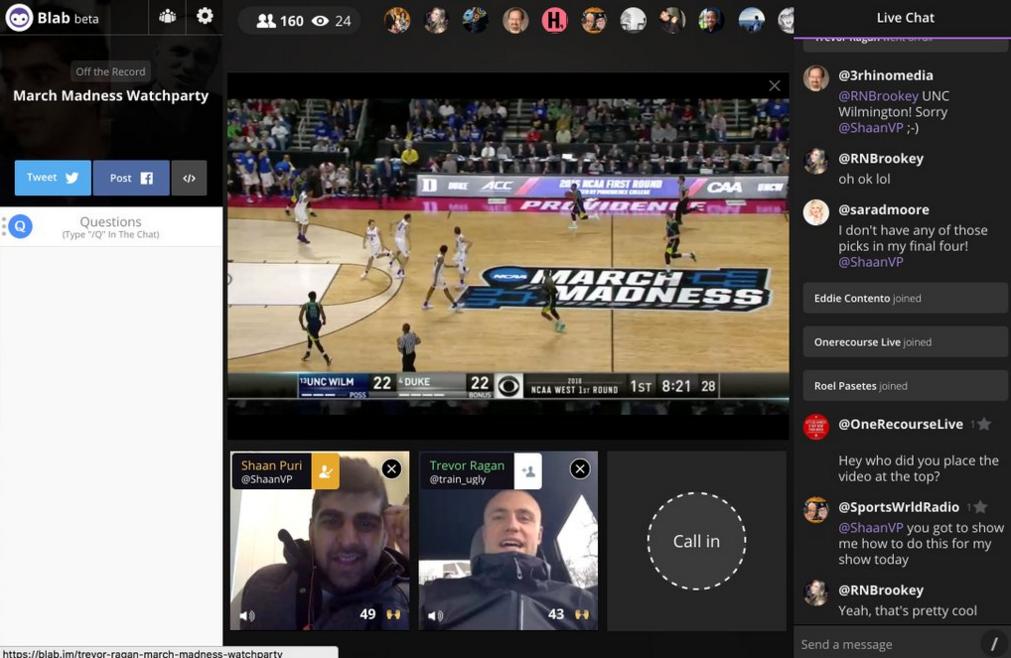Open the red H viewer avatar
This screenshot has height=658, width=1011.
click(x=554, y=20)
